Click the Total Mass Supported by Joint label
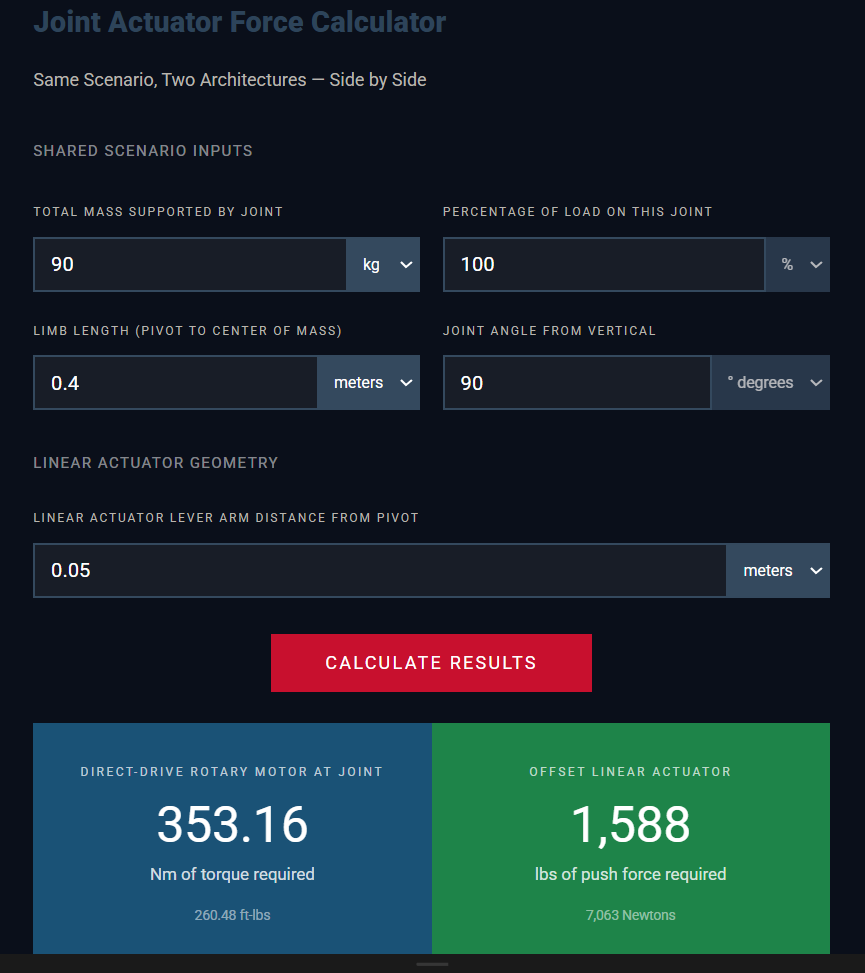Viewport: 865px width, 973px height. pyautogui.click(x=158, y=212)
